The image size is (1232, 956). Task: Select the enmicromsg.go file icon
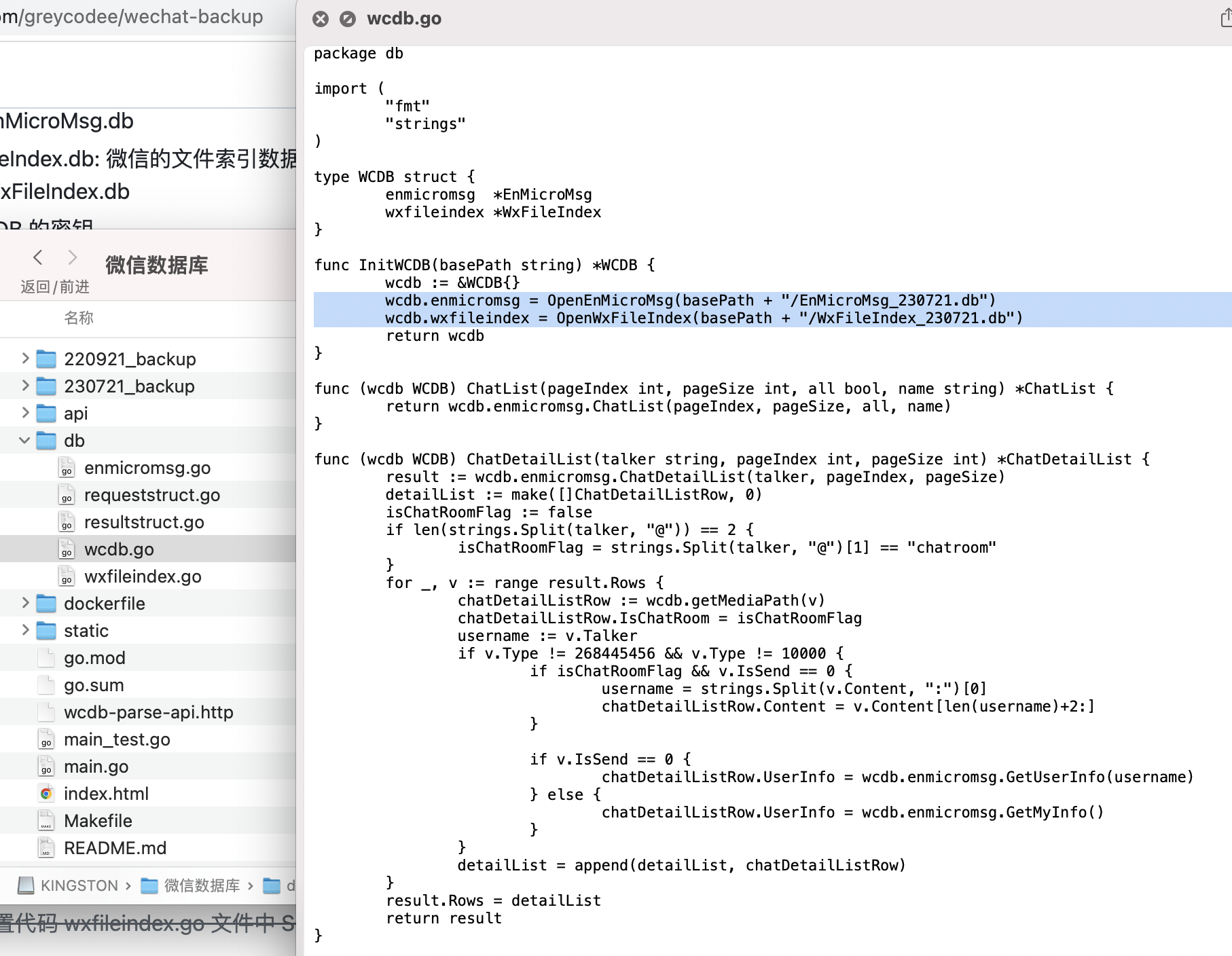pos(67,468)
